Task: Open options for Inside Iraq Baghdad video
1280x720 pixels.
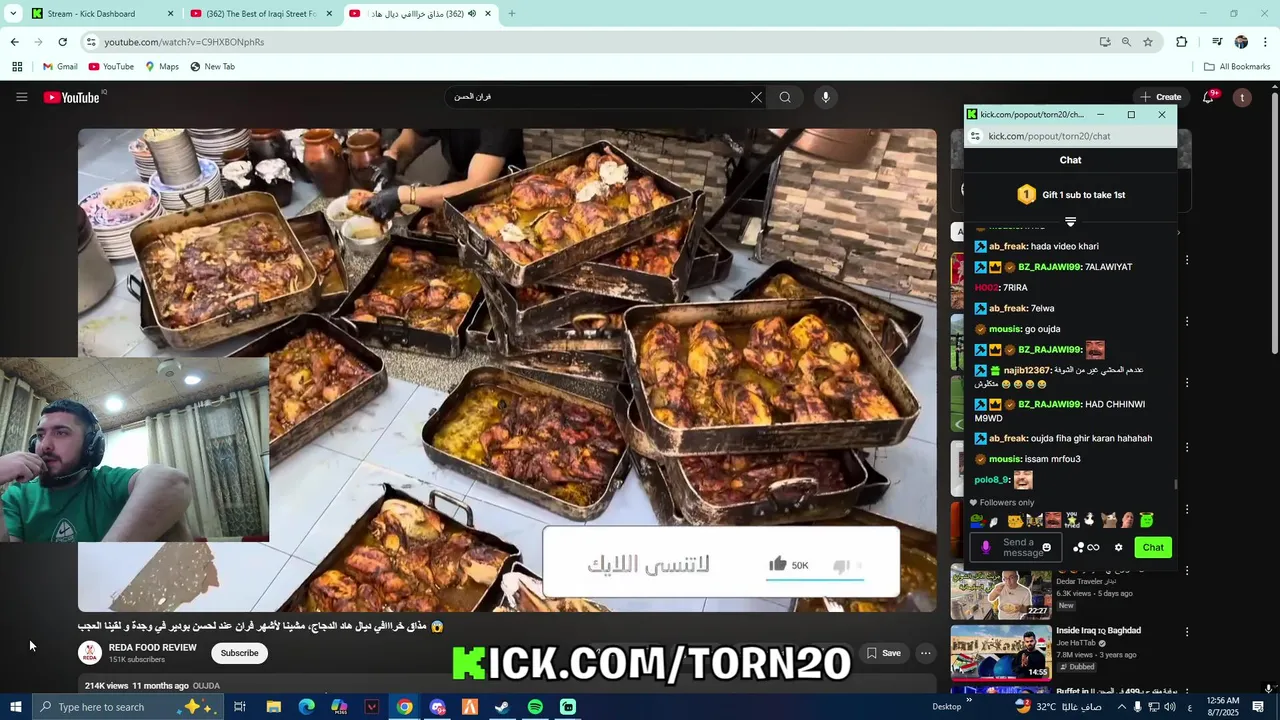Action: (x=1187, y=632)
